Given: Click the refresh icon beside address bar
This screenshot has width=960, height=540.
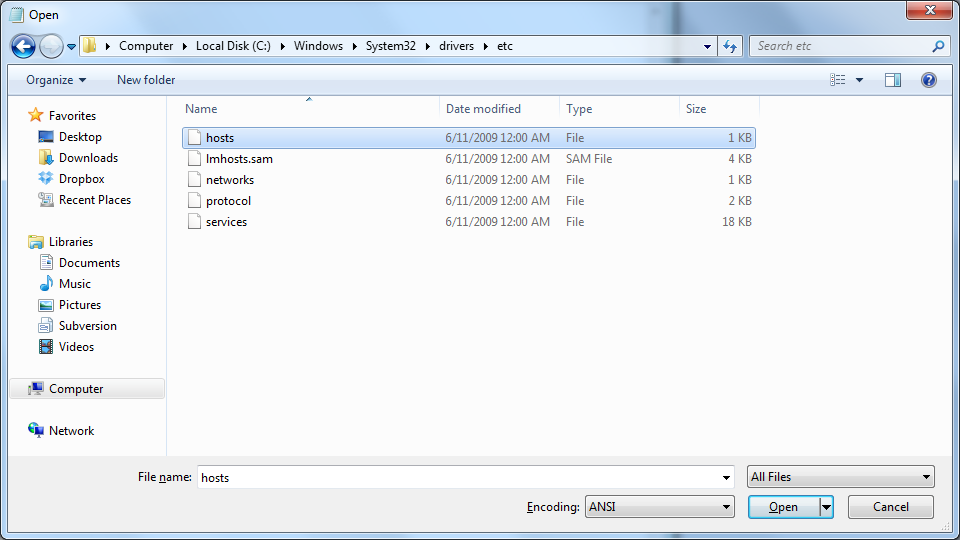Looking at the screenshot, I should point(730,46).
